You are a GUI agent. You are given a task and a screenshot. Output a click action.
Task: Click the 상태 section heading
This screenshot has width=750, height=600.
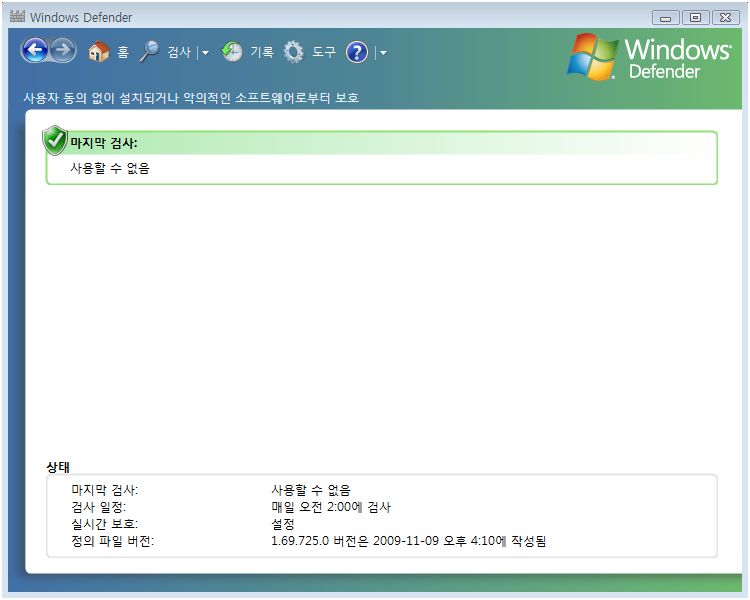tap(58, 467)
